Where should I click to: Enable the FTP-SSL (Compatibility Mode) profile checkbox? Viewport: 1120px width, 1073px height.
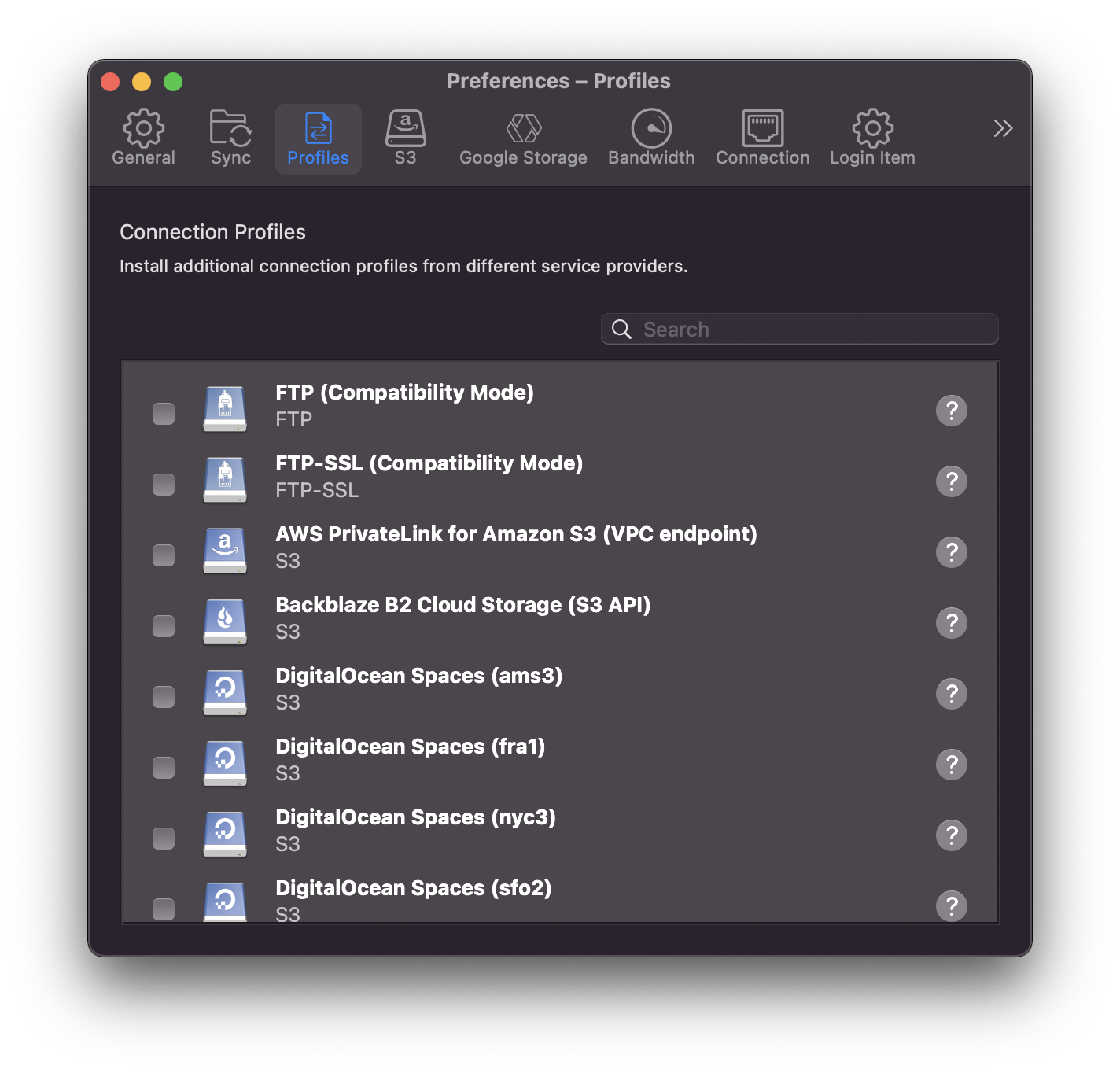(164, 485)
